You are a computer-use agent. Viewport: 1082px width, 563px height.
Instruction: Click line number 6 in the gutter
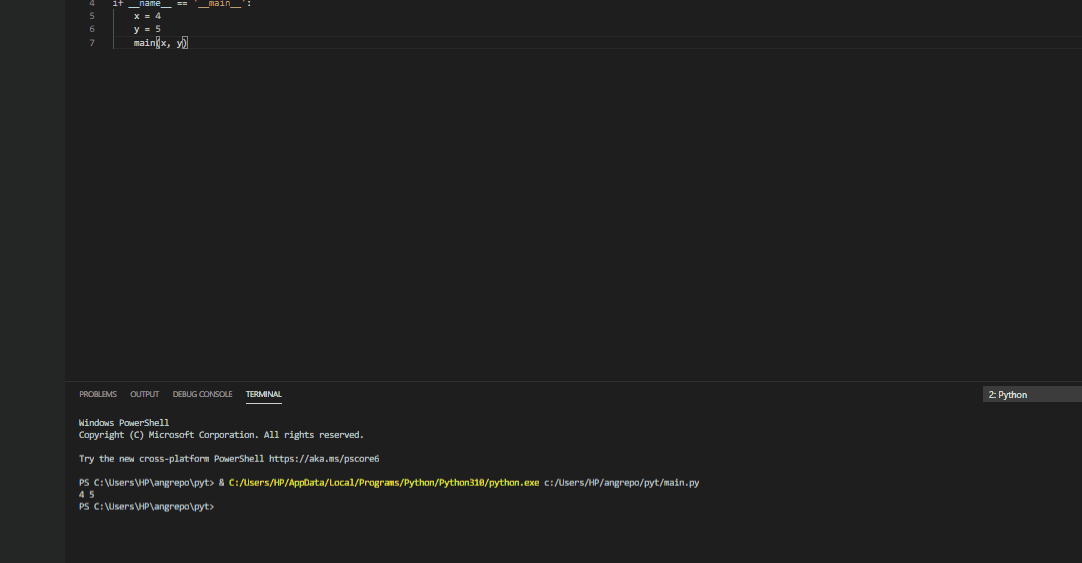(x=92, y=29)
